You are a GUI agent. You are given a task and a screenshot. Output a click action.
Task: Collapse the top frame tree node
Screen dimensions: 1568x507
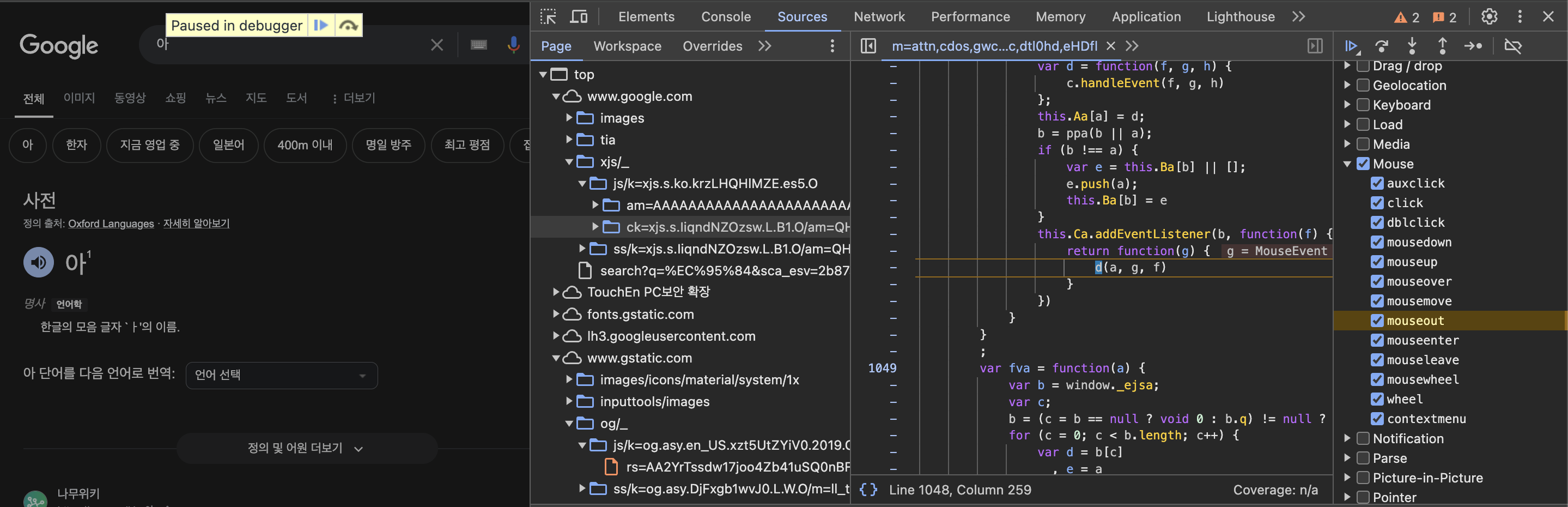pos(542,74)
